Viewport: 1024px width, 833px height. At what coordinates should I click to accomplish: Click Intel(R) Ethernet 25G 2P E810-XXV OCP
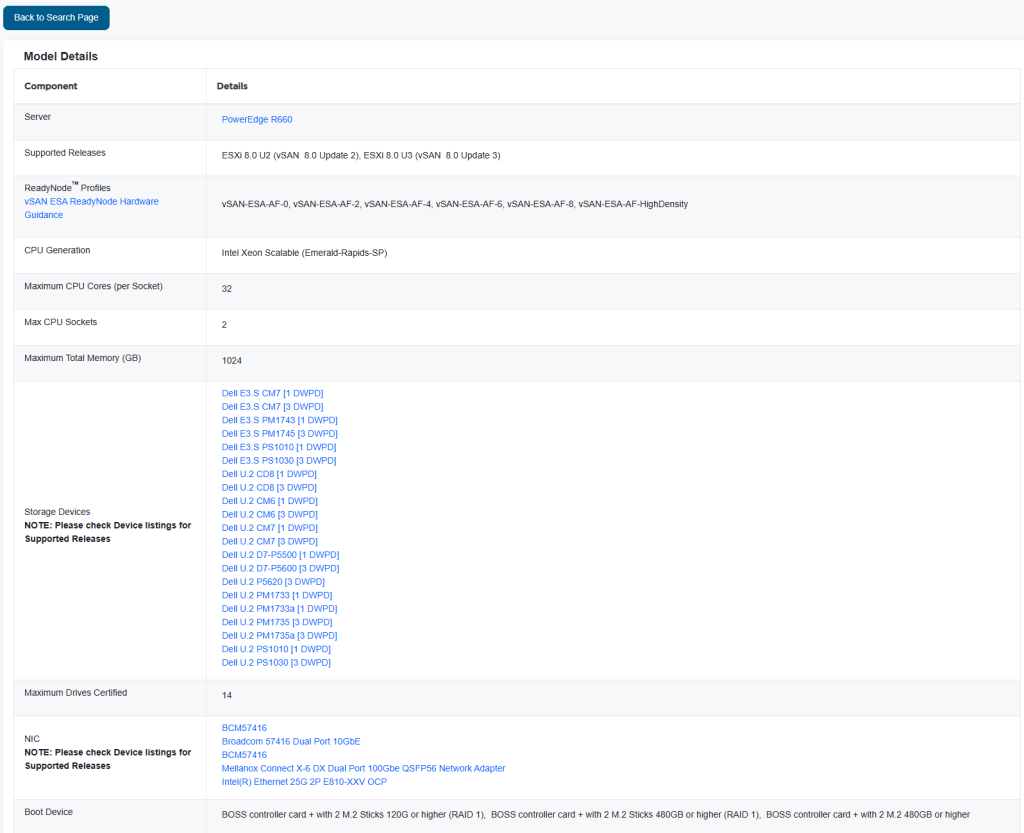tap(304, 782)
